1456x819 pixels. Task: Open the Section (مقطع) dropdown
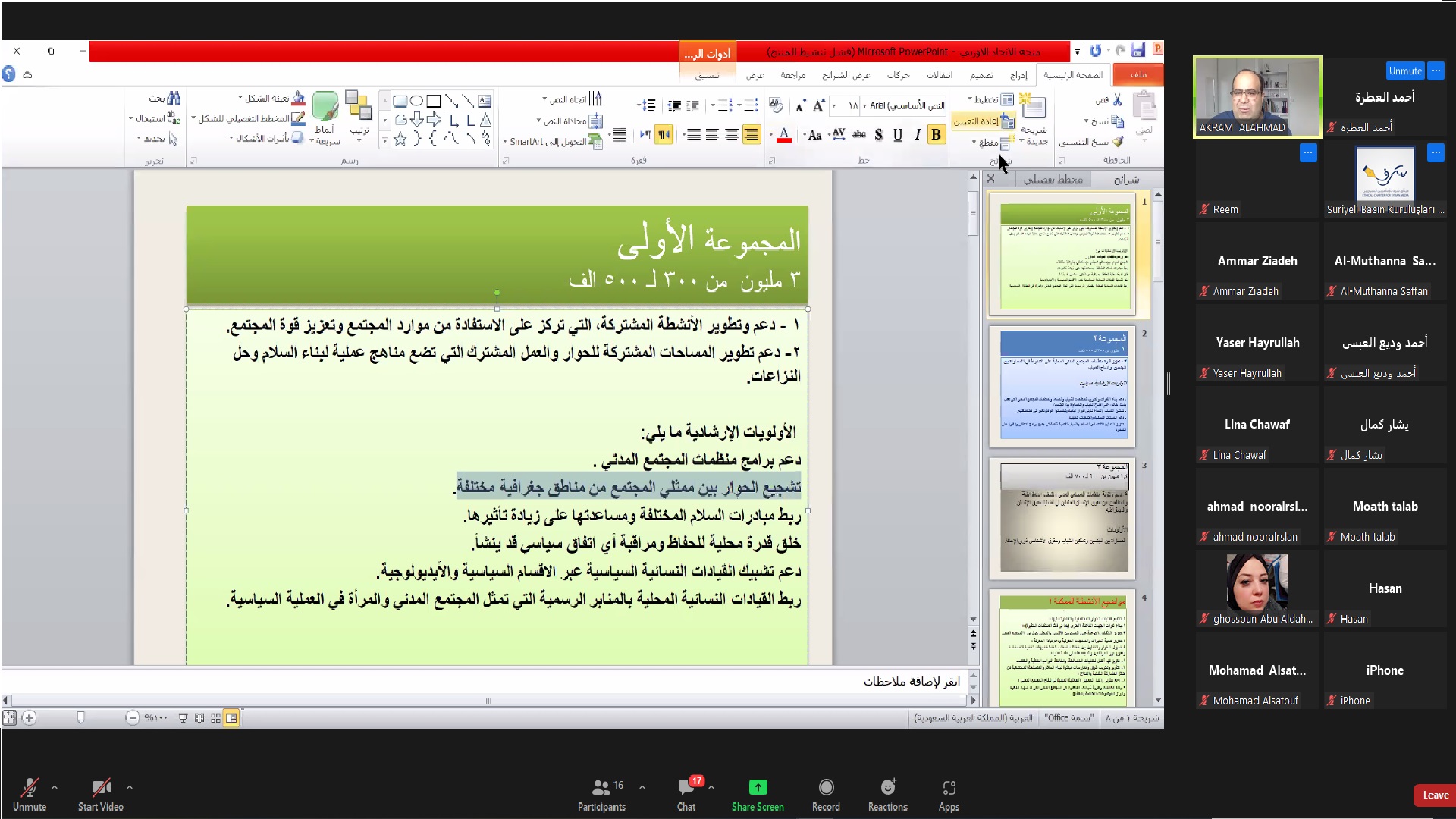(x=992, y=143)
